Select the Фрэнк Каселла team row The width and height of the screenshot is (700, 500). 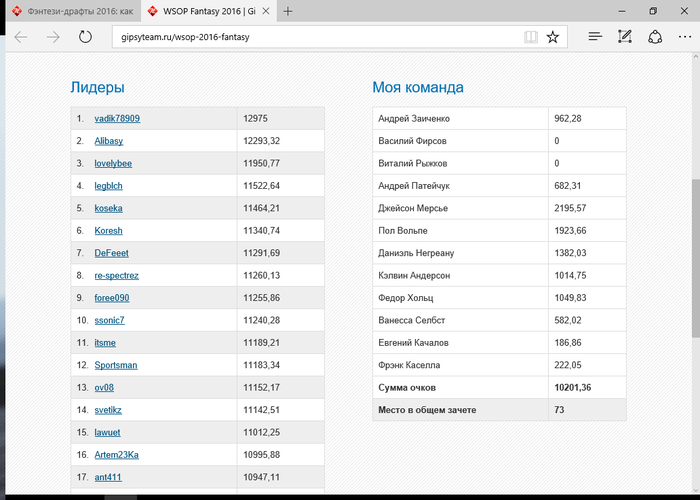(x=499, y=365)
